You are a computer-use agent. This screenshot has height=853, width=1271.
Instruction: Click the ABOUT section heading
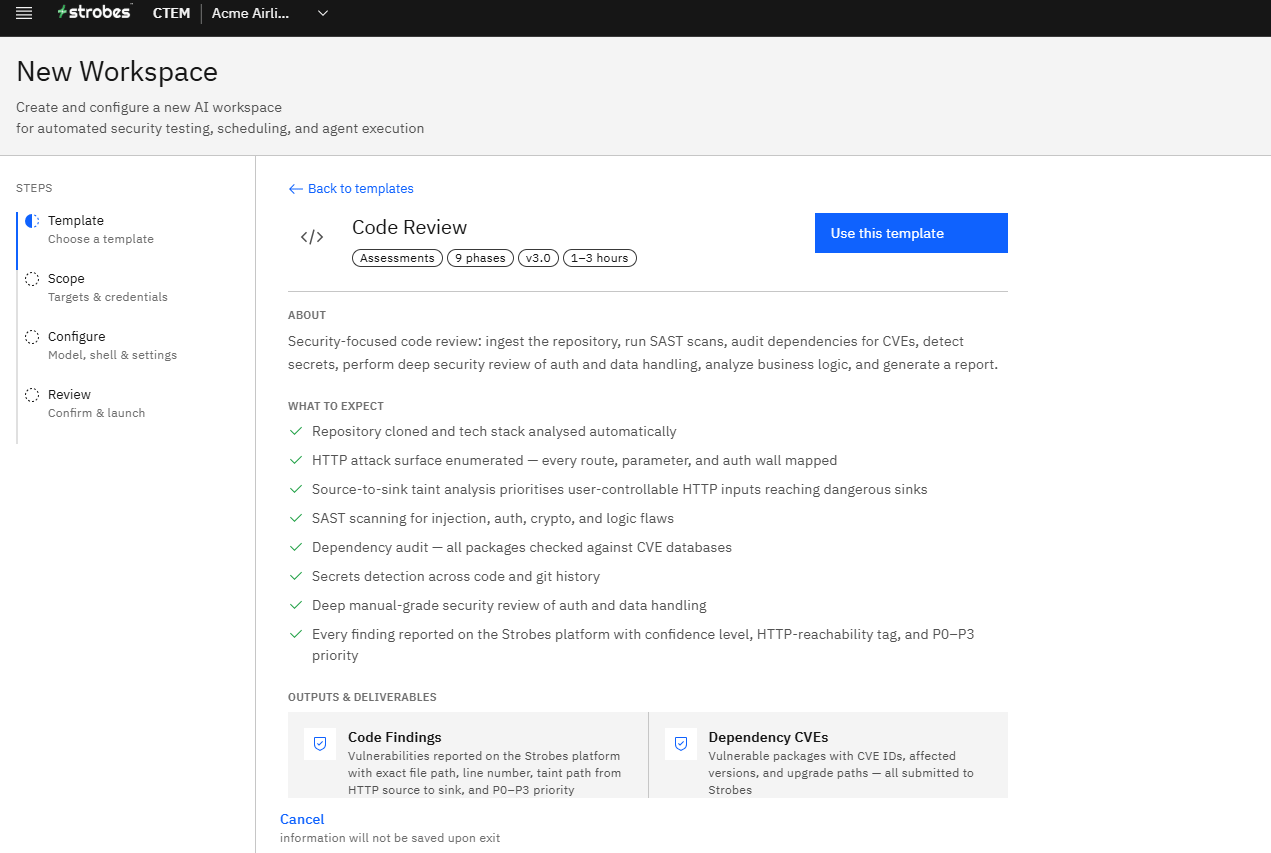(x=307, y=315)
